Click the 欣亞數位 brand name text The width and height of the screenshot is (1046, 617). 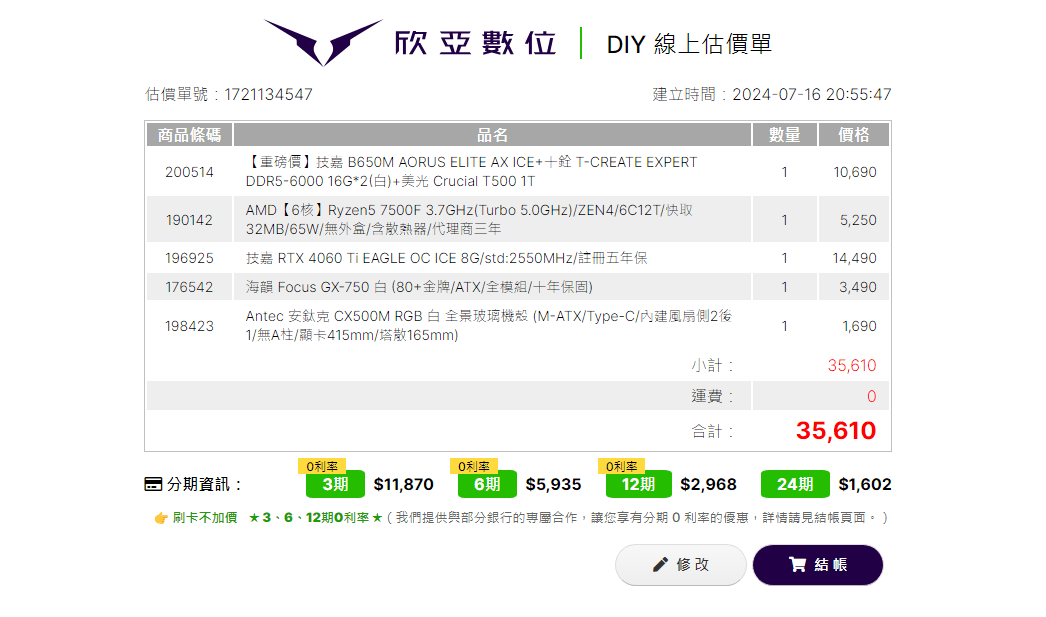pos(475,43)
